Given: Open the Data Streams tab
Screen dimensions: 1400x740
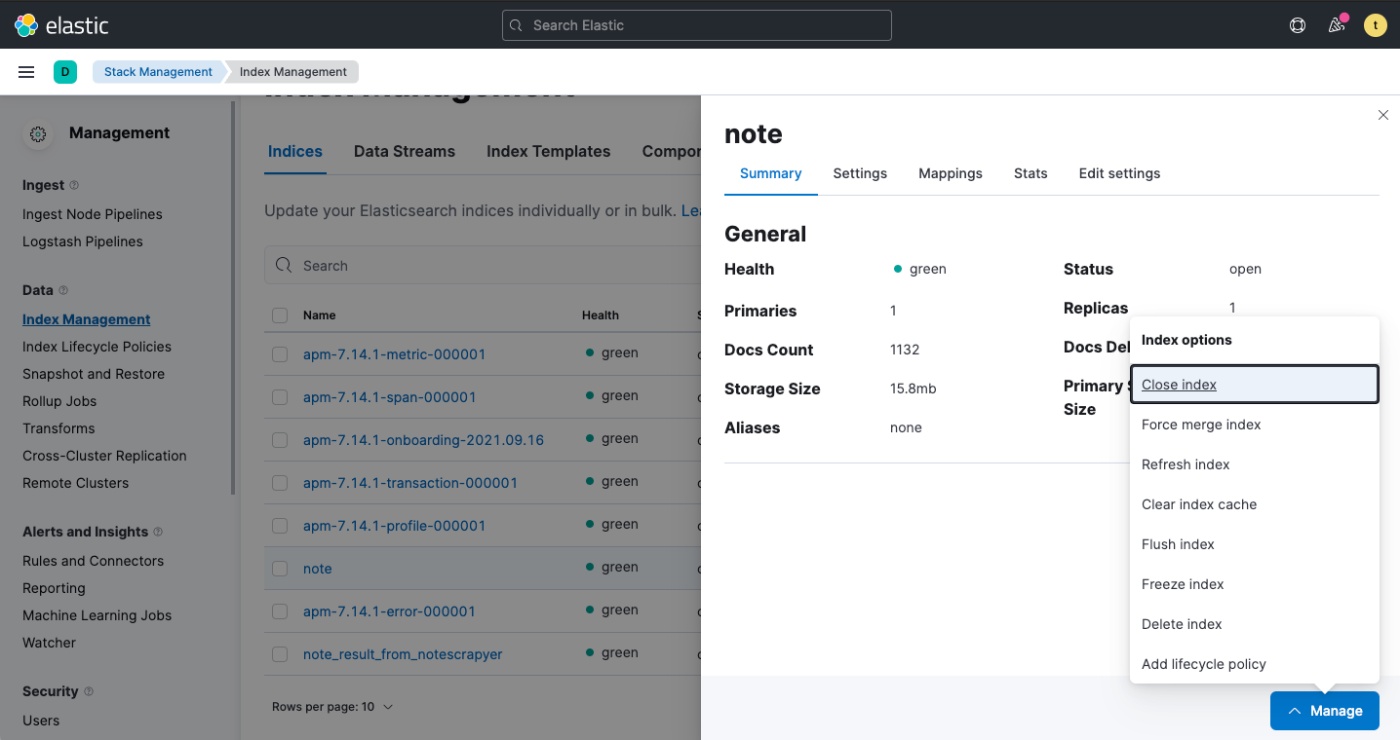Looking at the screenshot, I should (x=404, y=152).
